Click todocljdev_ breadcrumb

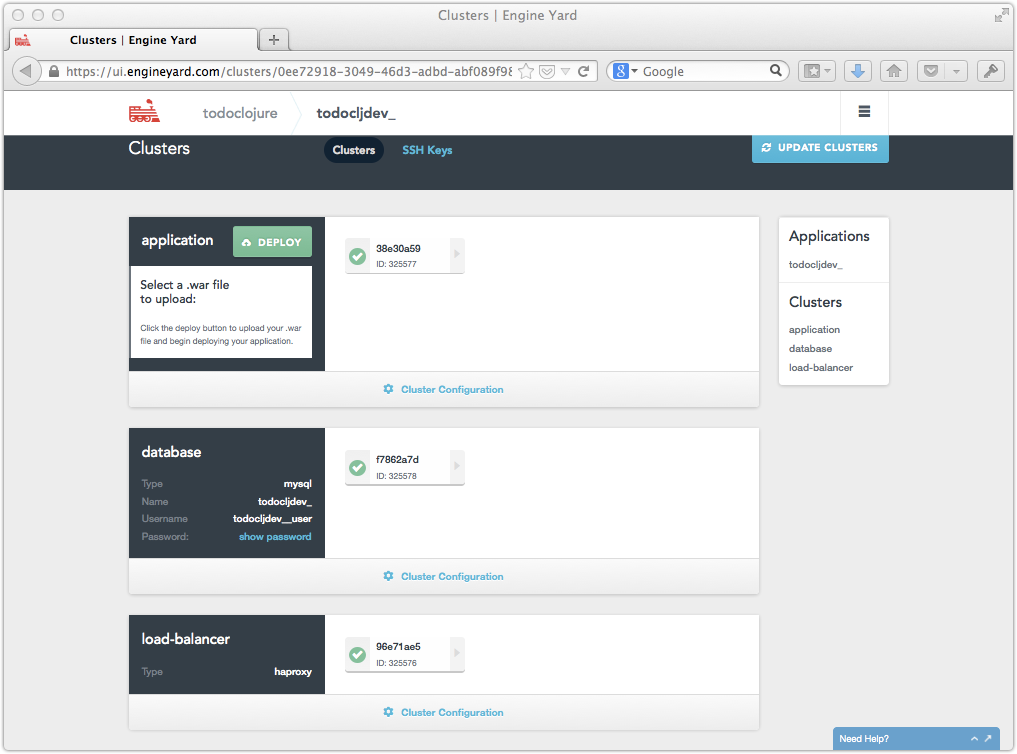(x=355, y=113)
